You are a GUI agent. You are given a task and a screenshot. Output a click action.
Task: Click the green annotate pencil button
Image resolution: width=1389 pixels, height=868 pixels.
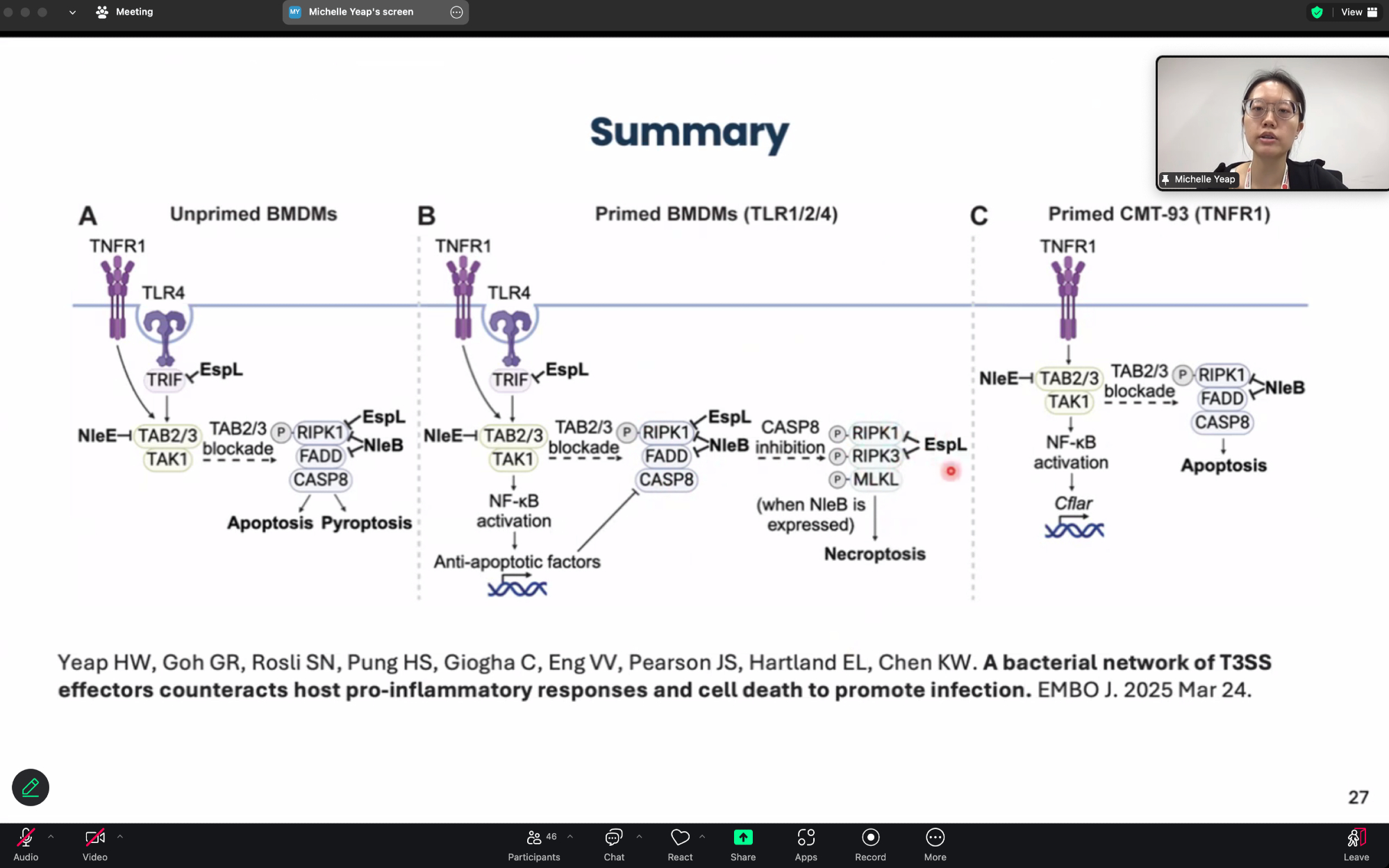coord(31,787)
